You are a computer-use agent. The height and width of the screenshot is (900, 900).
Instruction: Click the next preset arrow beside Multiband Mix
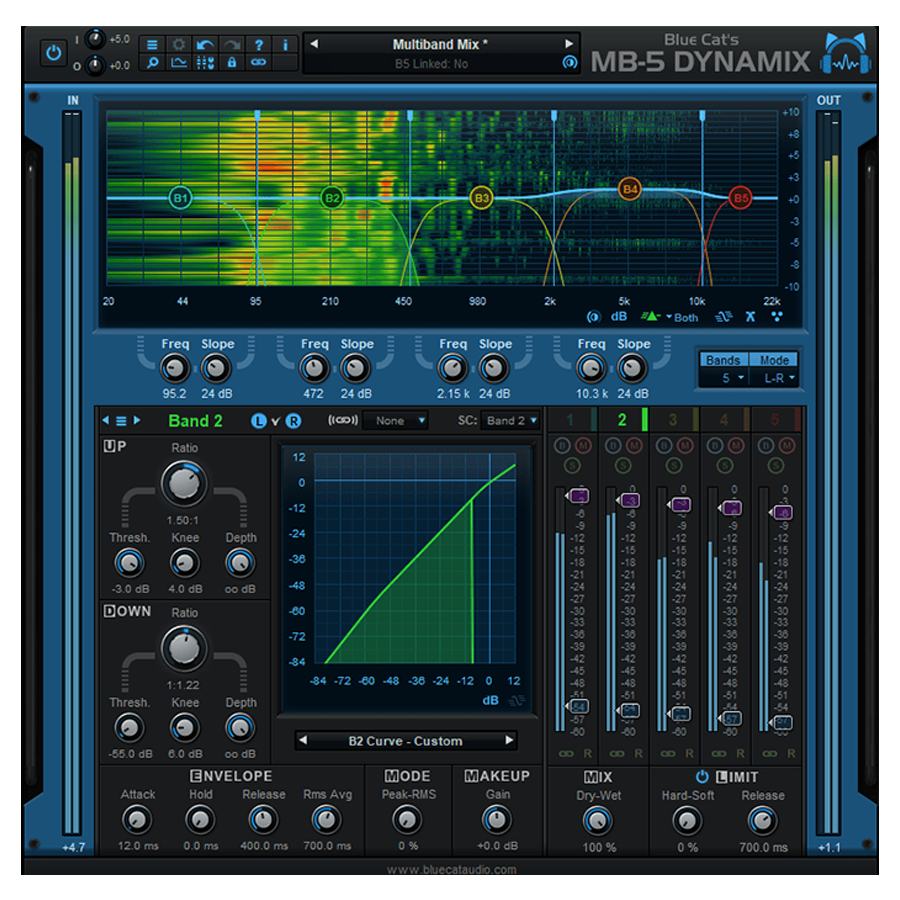coord(570,44)
